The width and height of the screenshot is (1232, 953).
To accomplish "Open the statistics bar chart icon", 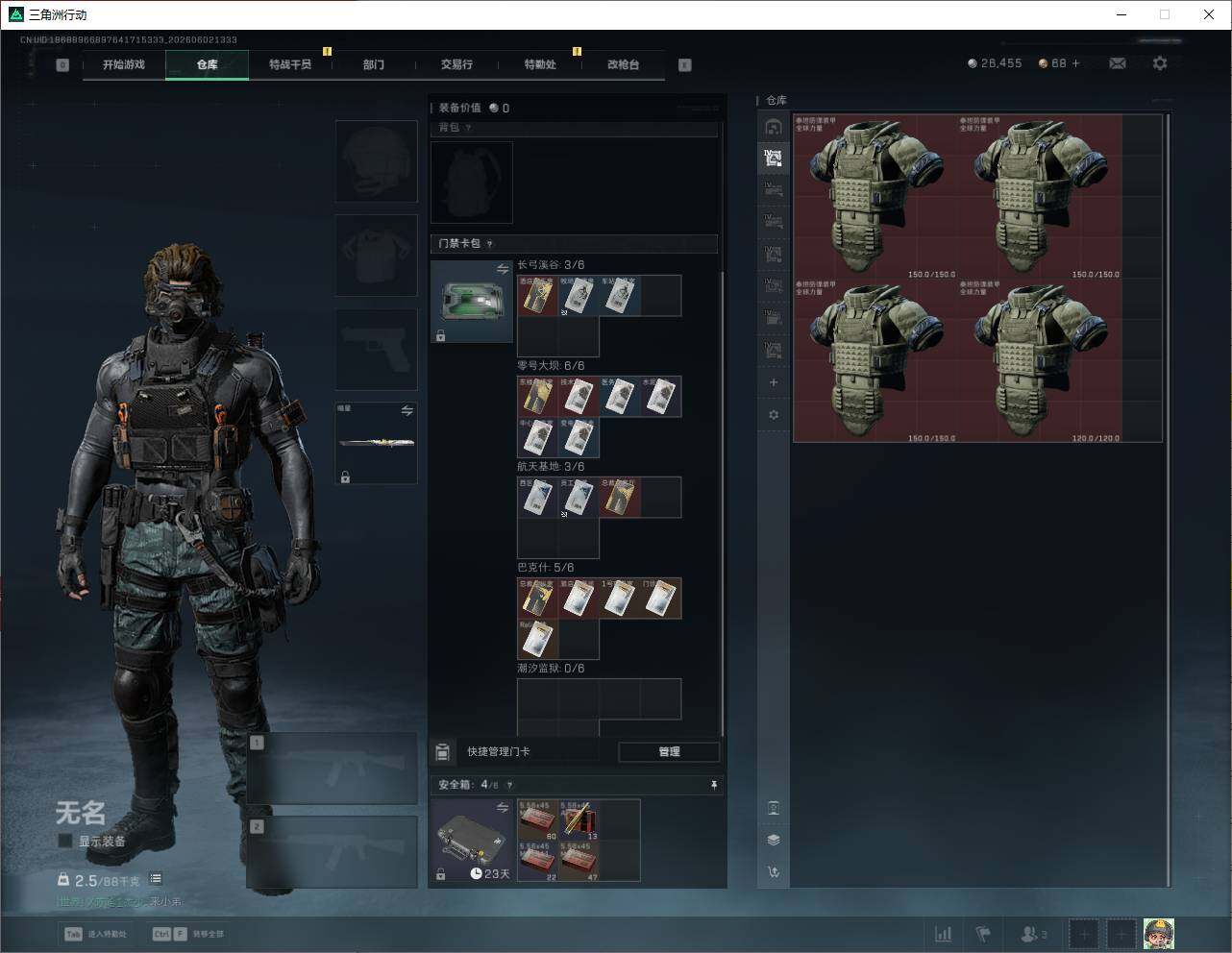I will (x=944, y=934).
